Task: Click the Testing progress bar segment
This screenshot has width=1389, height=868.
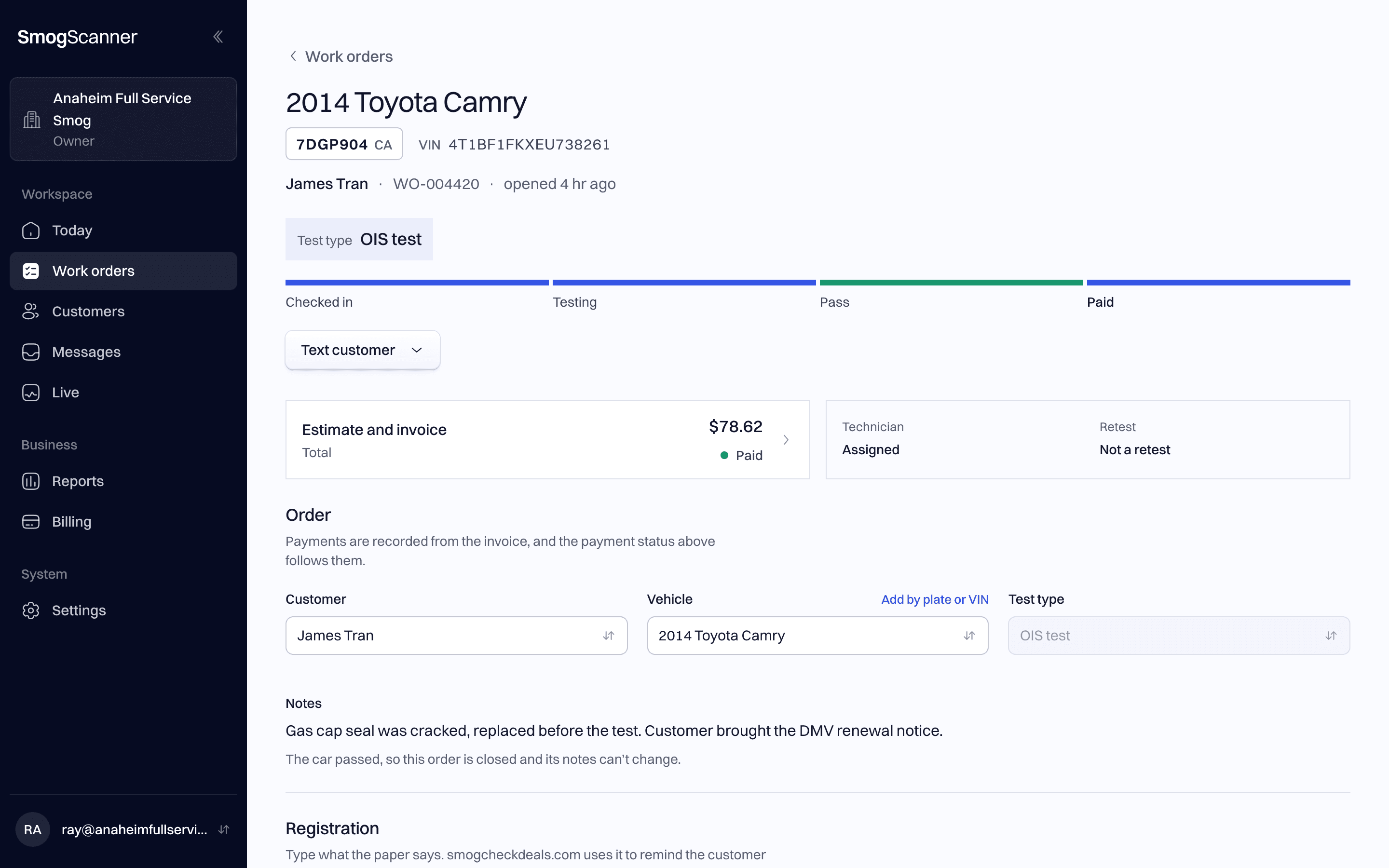Action: tap(684, 283)
